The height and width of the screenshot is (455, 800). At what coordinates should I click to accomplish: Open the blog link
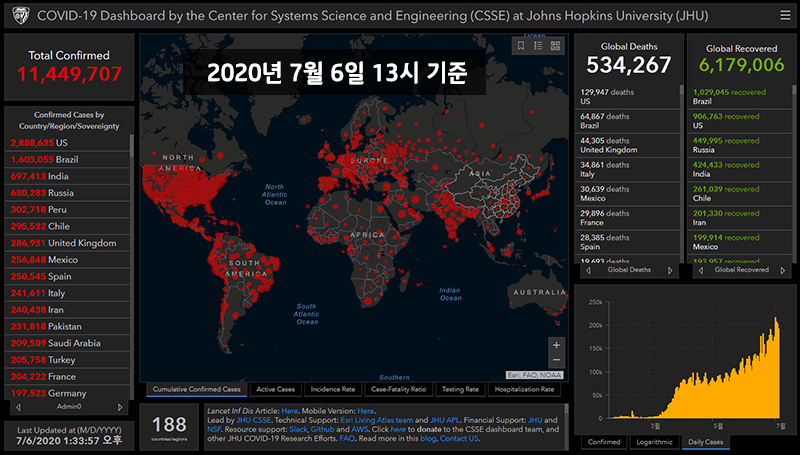(428, 439)
